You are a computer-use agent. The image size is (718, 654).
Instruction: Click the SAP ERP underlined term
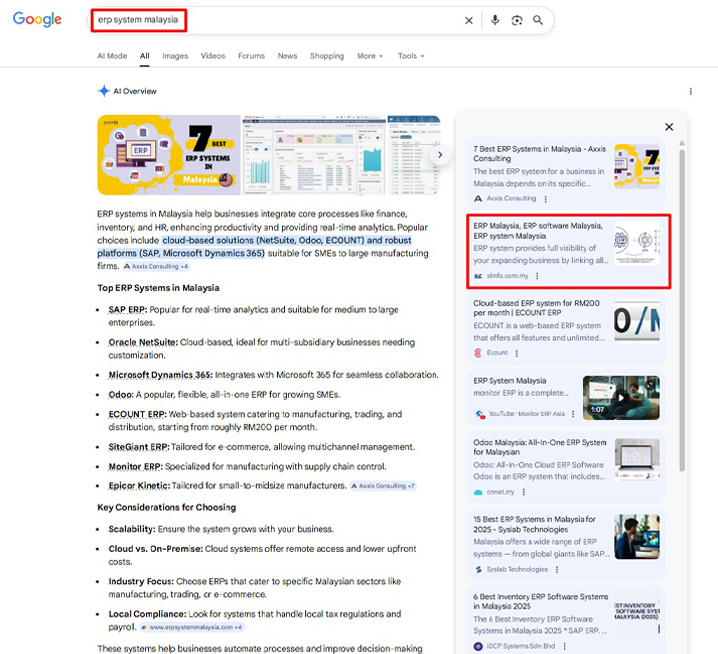click(x=127, y=310)
